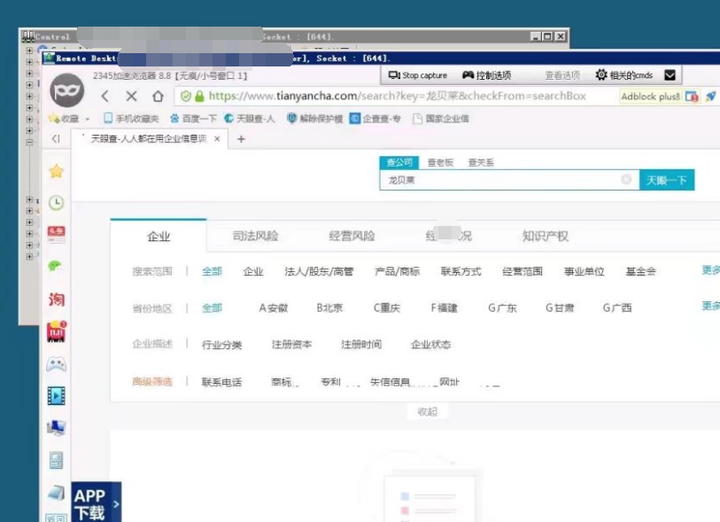Select province C重庆
Viewport: 720px width, 522px height.
tap(387, 308)
